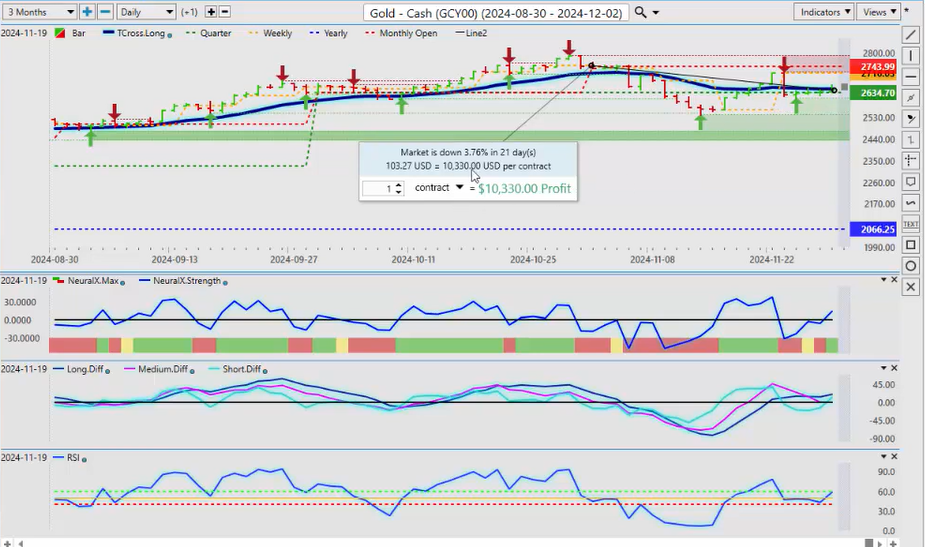Select the TEXT annotation tool

pos(911,224)
